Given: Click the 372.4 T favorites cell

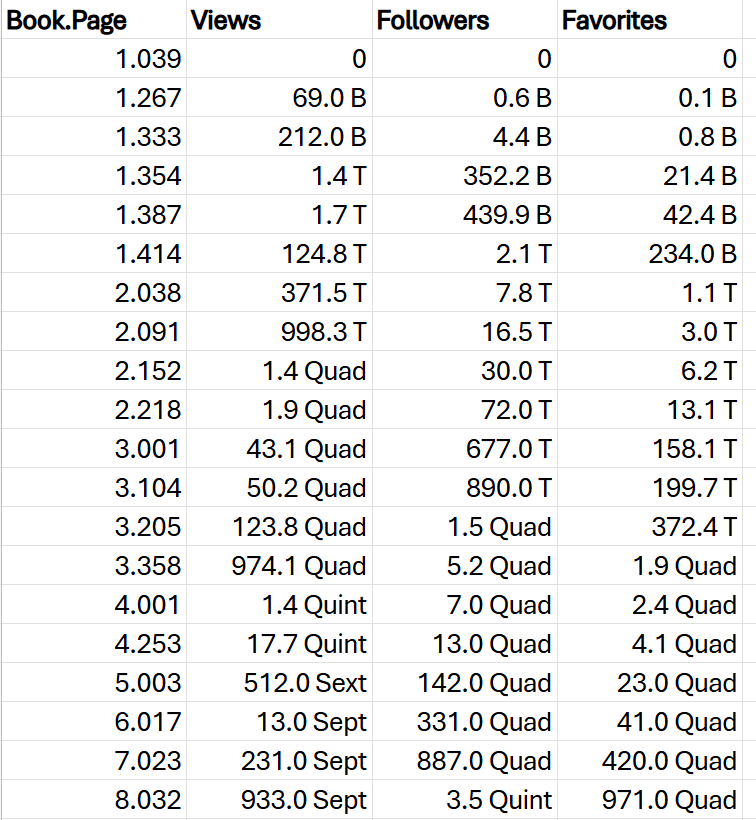Looking at the screenshot, I should click(x=650, y=526).
